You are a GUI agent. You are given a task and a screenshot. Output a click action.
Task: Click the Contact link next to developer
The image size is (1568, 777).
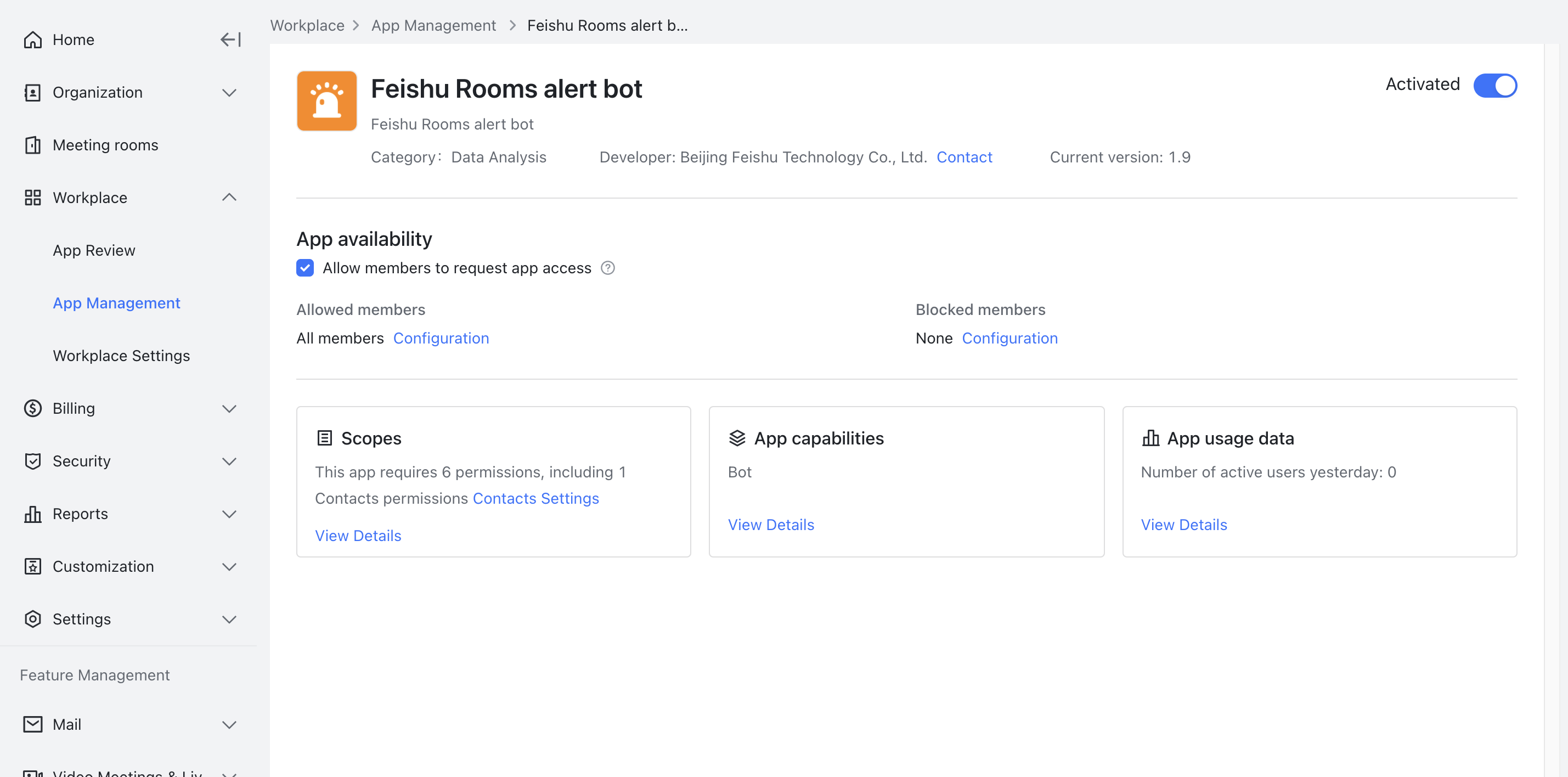(x=964, y=157)
